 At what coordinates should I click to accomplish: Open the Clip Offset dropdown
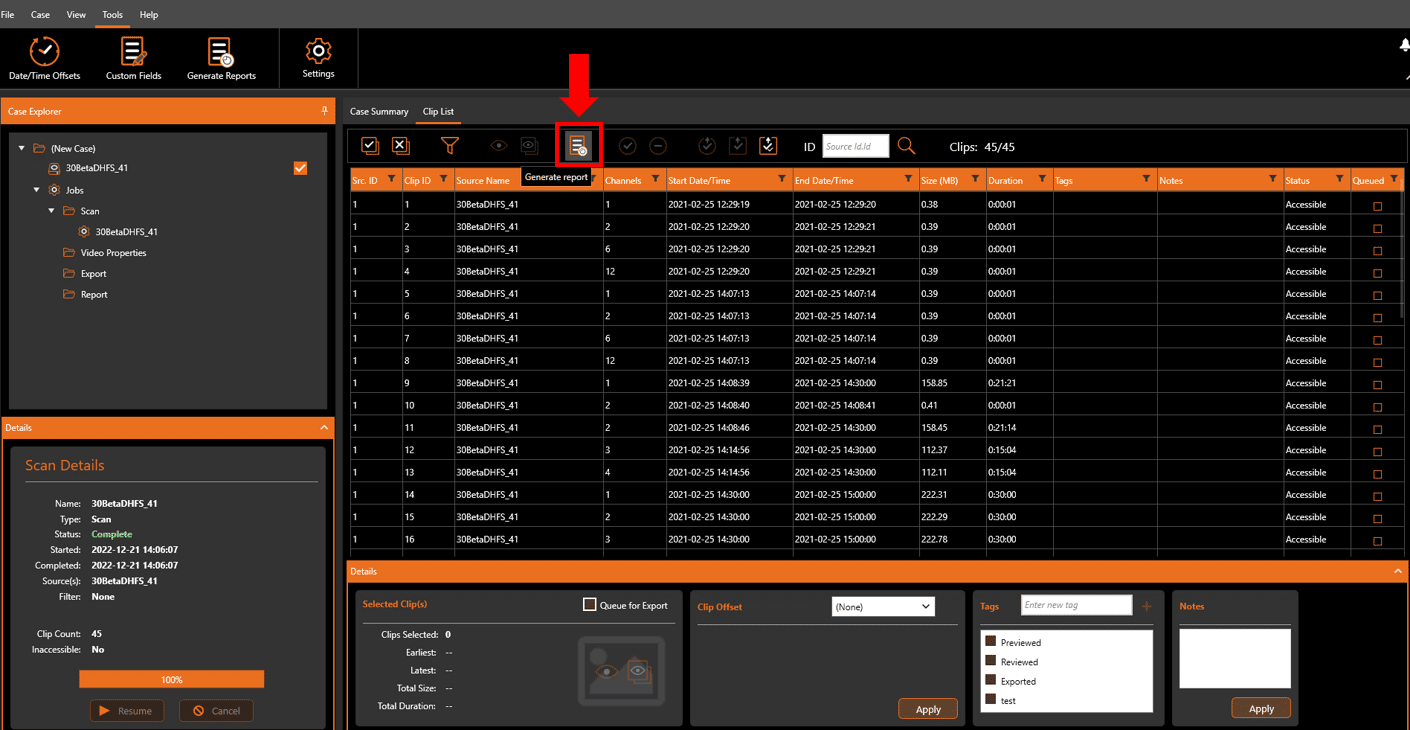883,606
